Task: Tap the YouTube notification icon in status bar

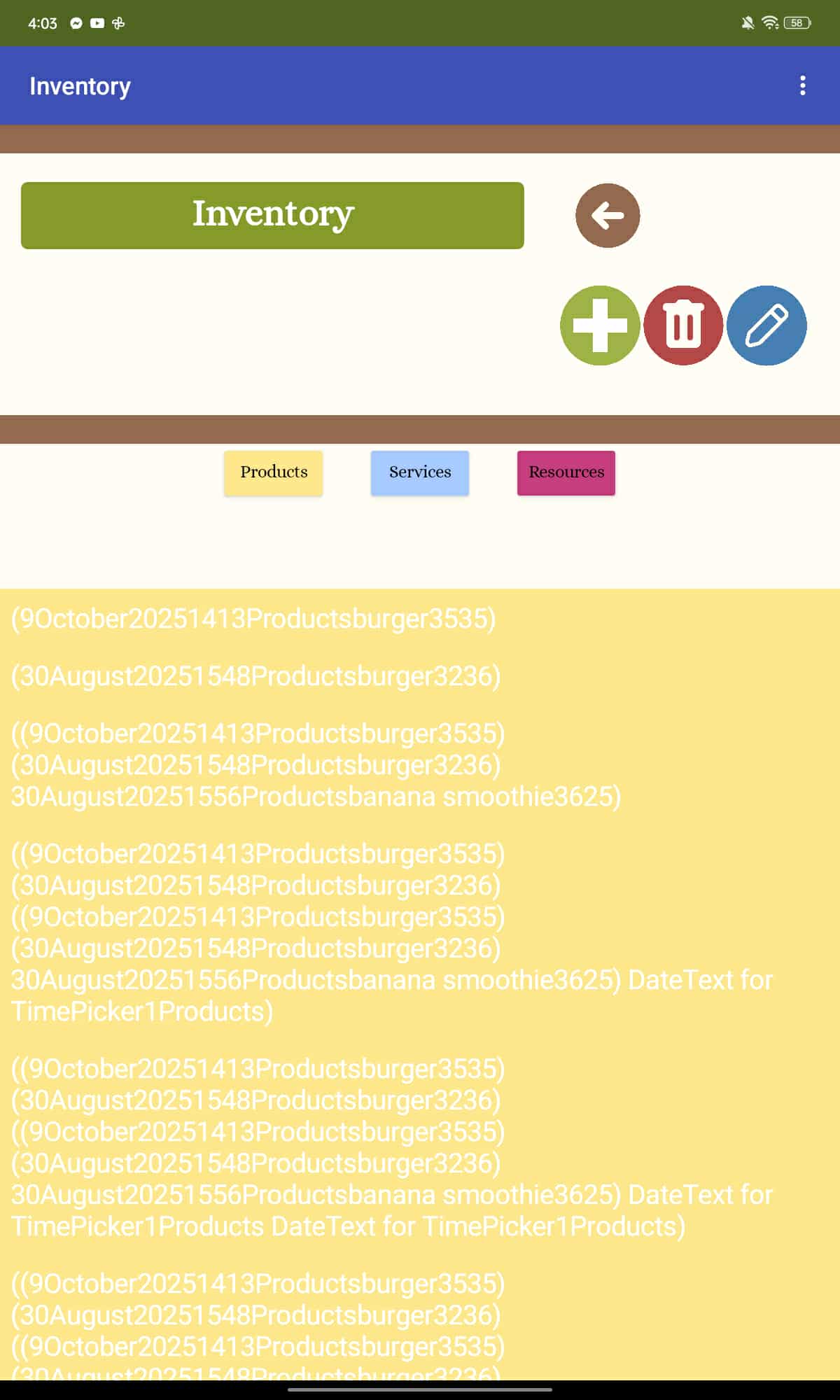Action: pos(97,23)
